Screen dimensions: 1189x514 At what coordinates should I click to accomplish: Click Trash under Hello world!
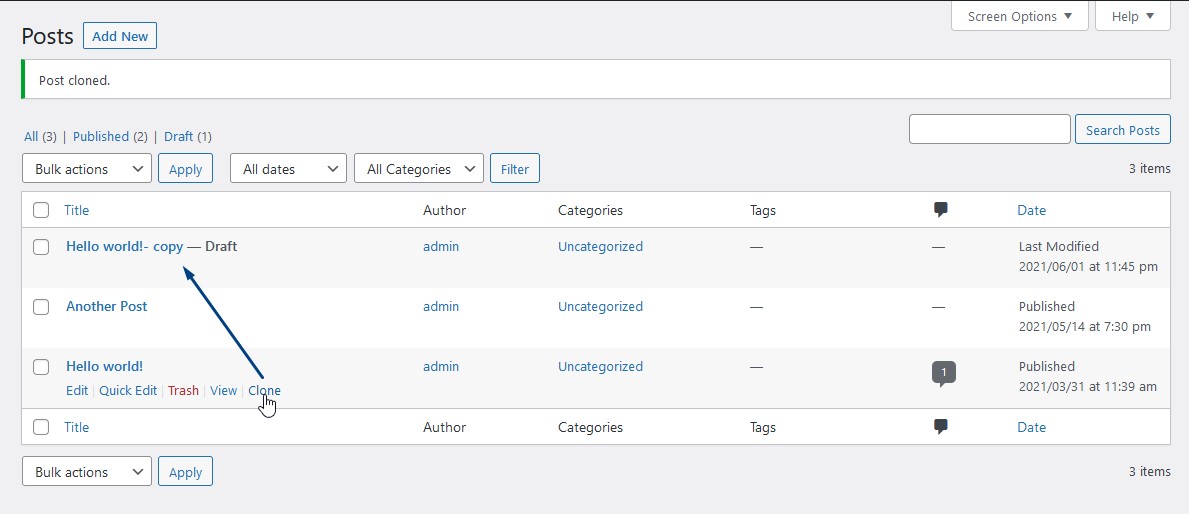184,390
